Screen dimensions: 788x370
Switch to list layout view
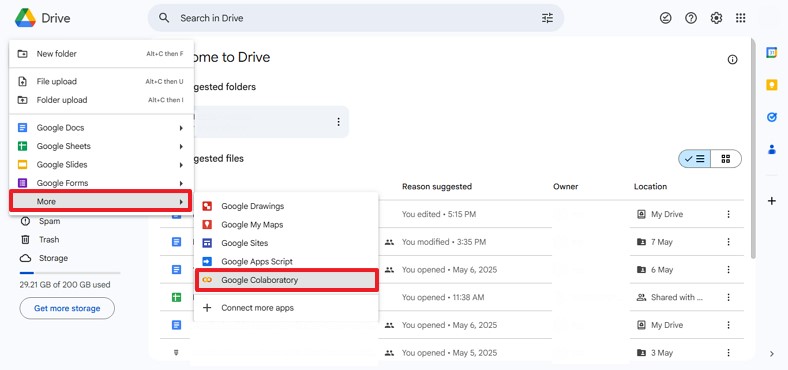tap(694, 159)
